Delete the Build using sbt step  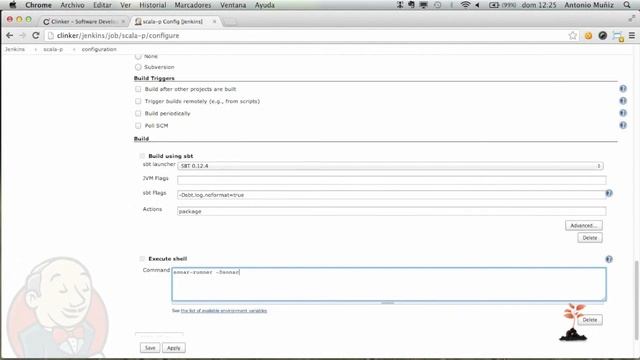coord(590,238)
